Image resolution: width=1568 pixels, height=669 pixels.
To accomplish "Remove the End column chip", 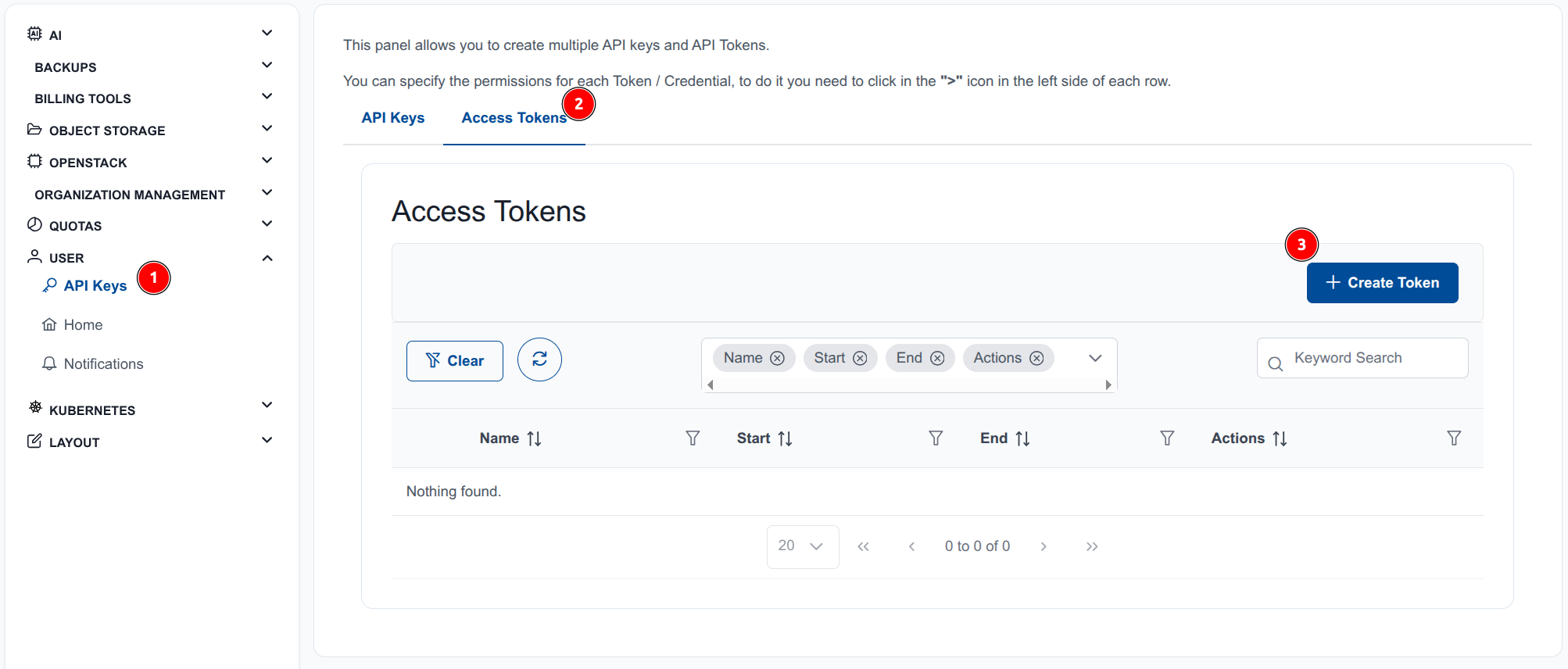I will point(937,358).
